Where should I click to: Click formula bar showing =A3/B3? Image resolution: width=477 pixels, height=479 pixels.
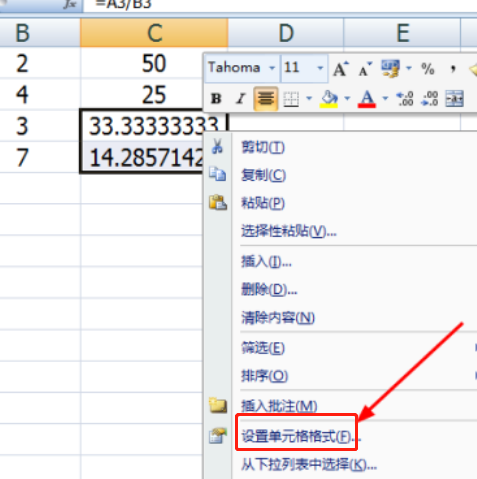point(280,5)
